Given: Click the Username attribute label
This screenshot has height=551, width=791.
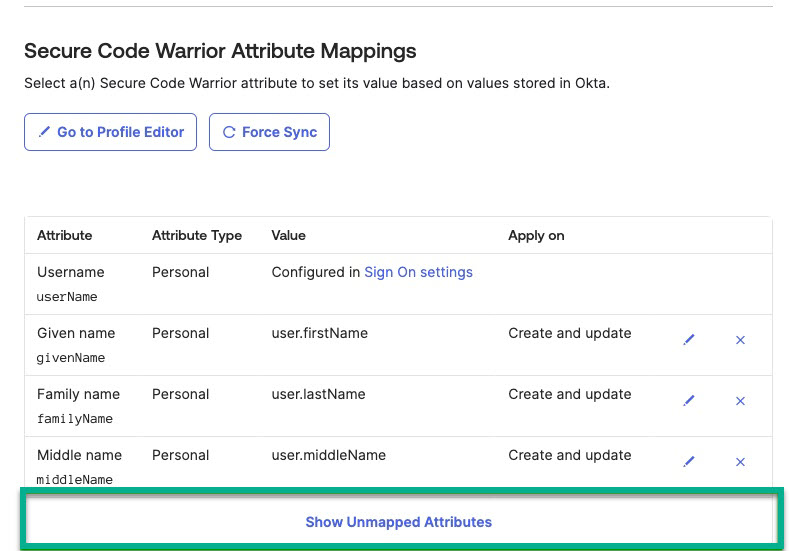Looking at the screenshot, I should pyautogui.click(x=71, y=272).
